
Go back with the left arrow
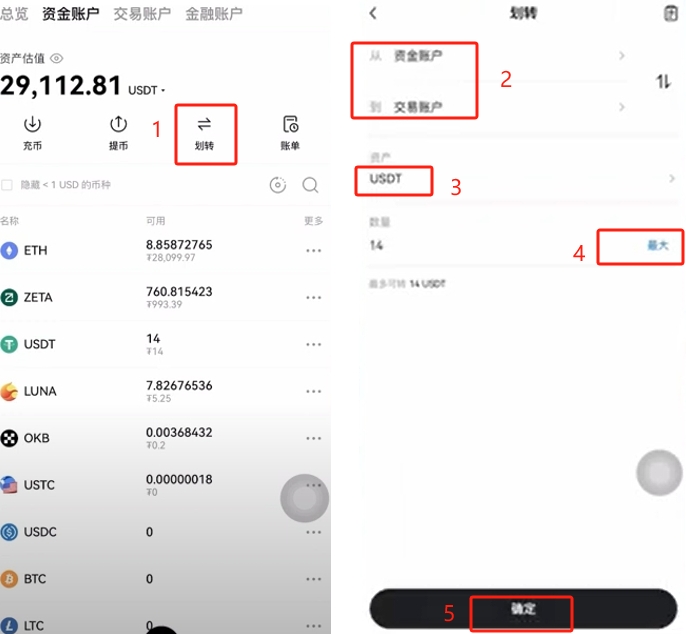click(x=373, y=13)
